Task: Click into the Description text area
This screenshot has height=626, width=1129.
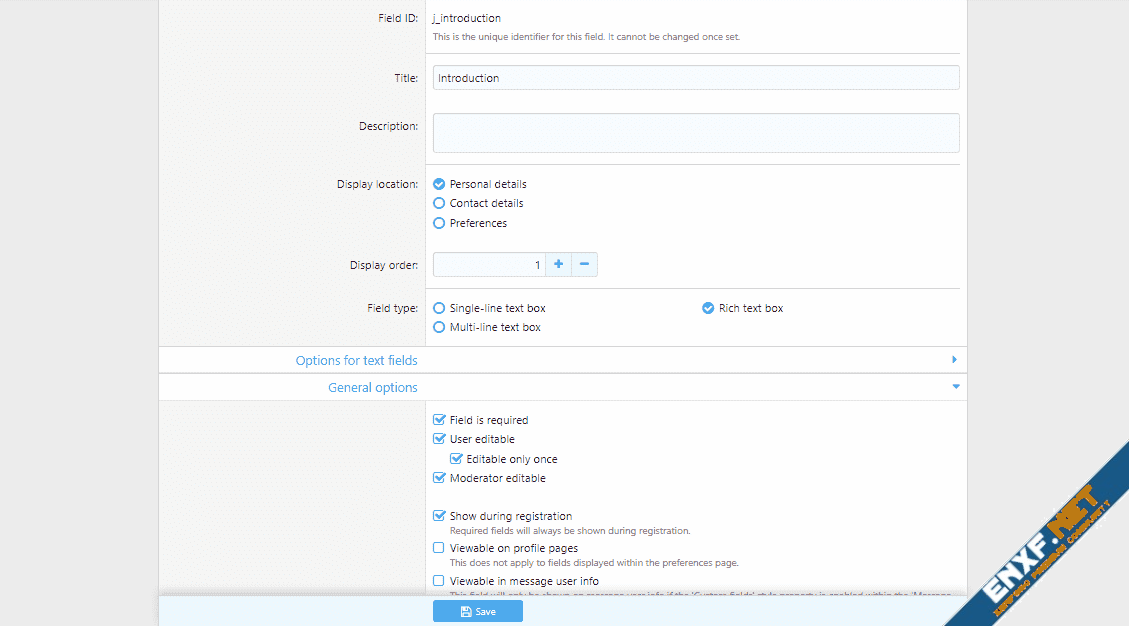Action: coord(695,133)
